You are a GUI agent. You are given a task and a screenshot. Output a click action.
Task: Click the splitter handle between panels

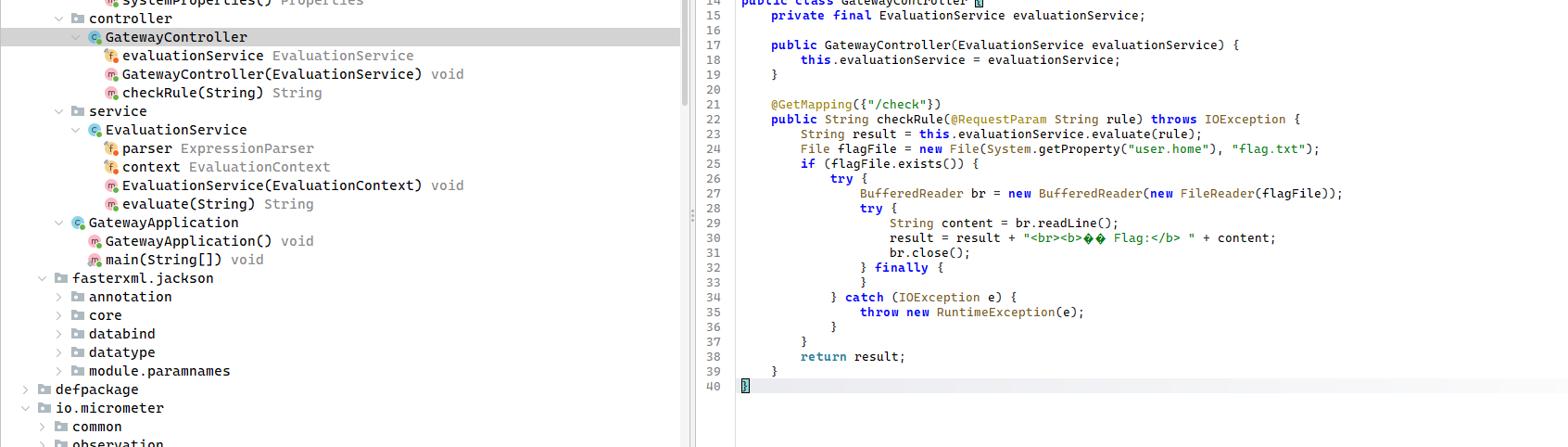coord(692,215)
